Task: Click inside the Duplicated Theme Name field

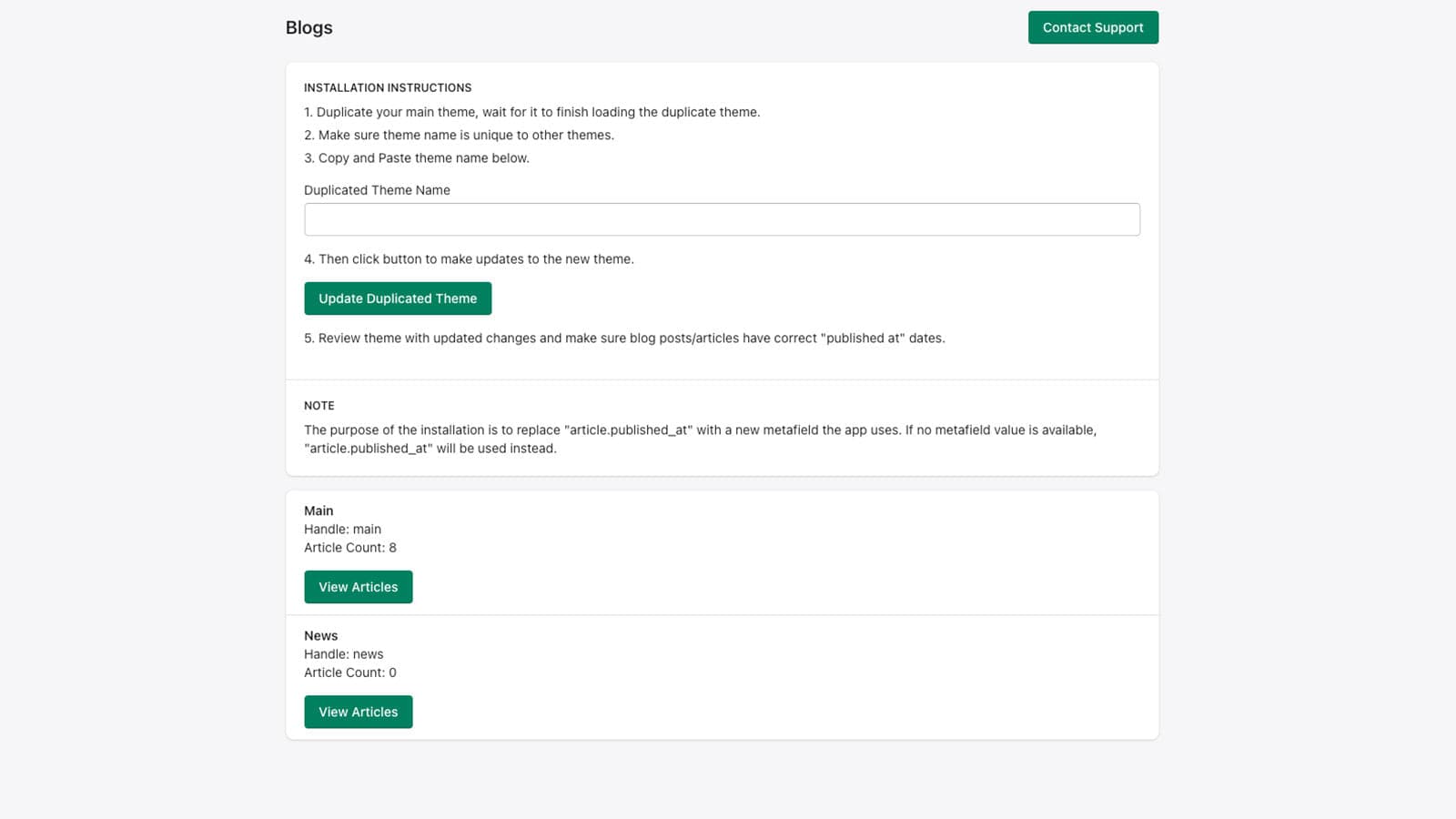Action: click(x=722, y=218)
